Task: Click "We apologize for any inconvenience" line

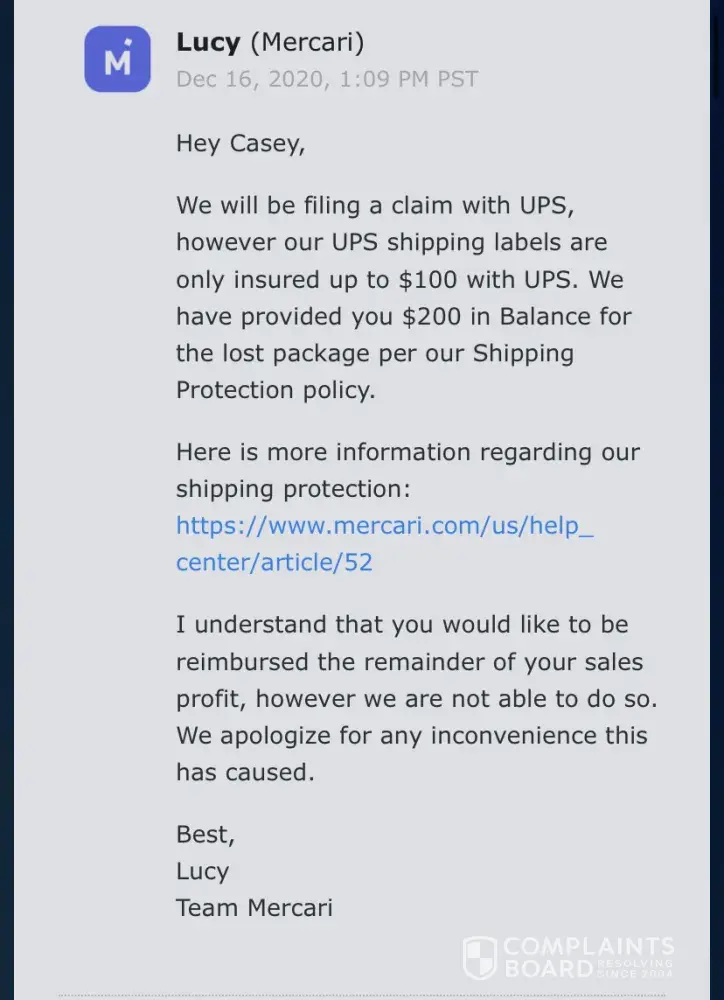Action: pyautogui.click(x=412, y=735)
